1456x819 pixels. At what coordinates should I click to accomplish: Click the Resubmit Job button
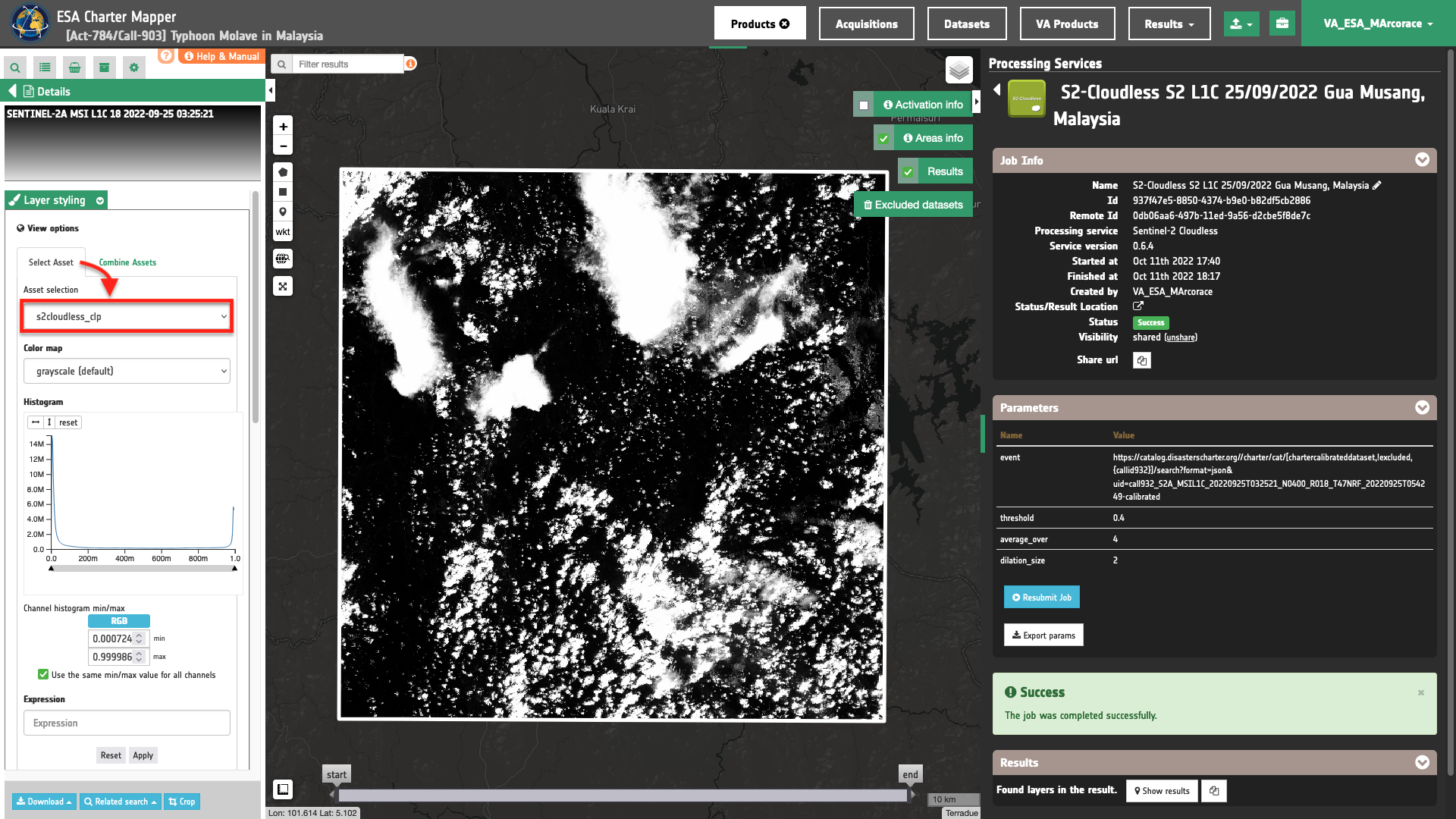(1041, 598)
